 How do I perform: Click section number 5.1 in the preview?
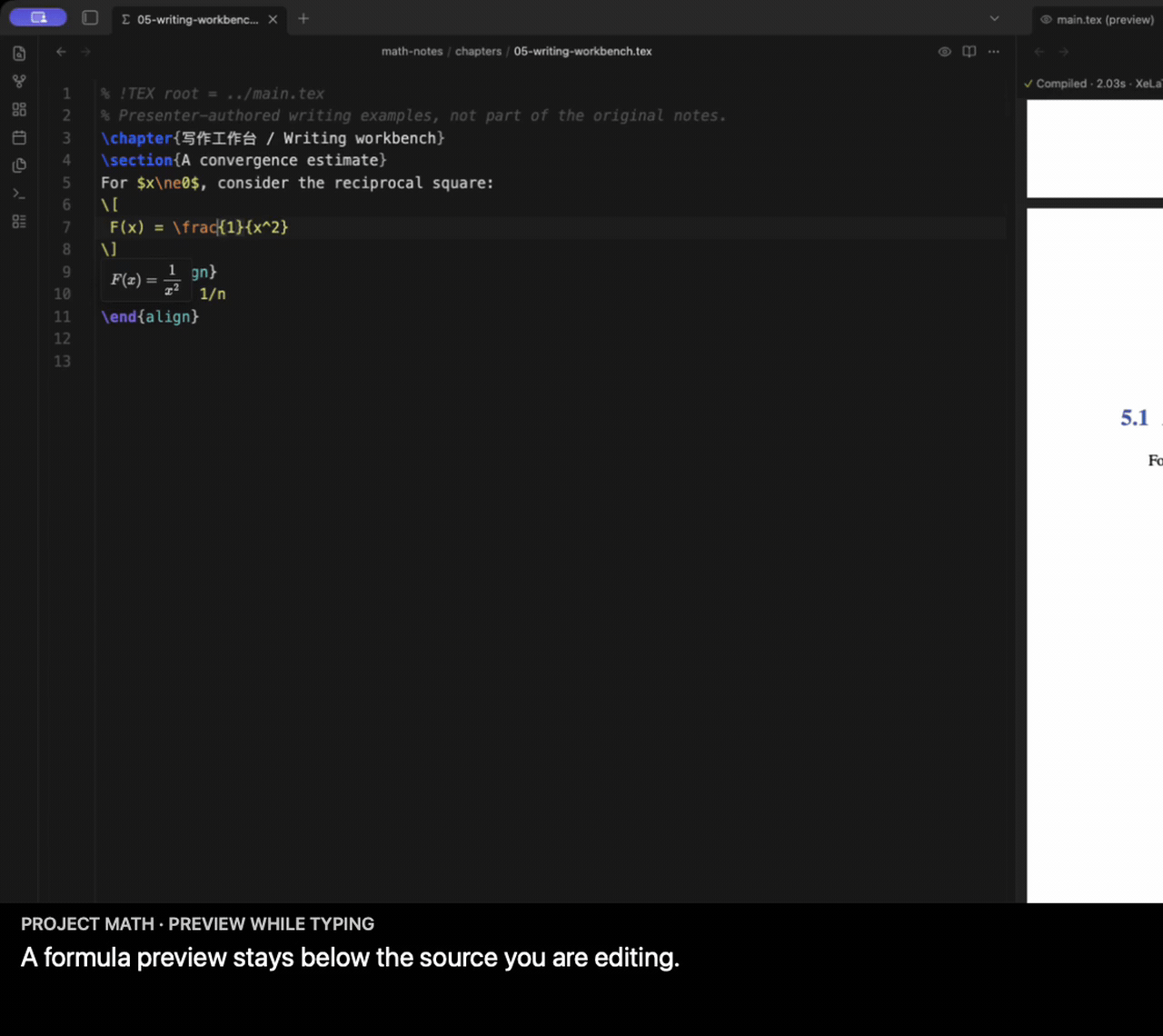pyautogui.click(x=1134, y=418)
